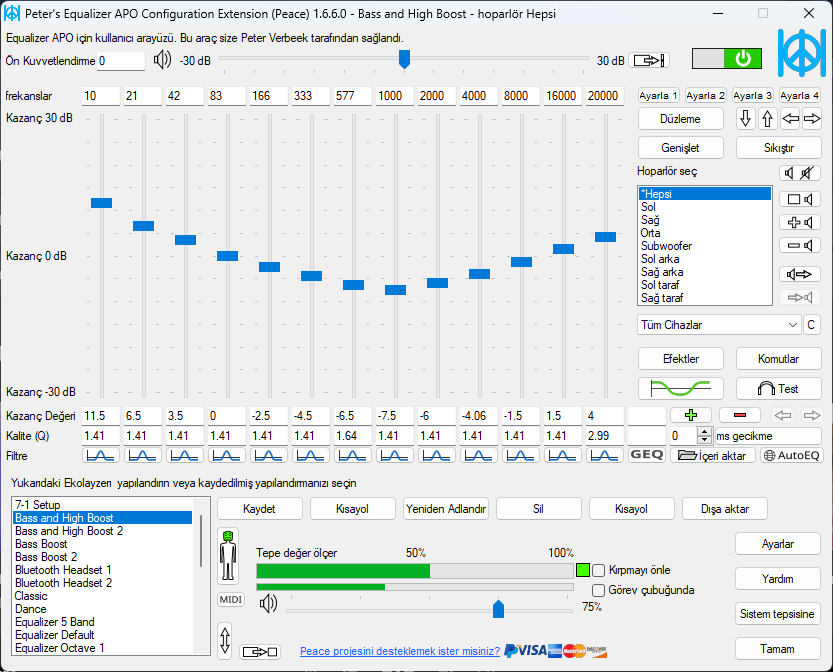Image resolution: width=833 pixels, height=672 pixels.
Task: Click the Dışa aktar export button
Action: [x=725, y=509]
